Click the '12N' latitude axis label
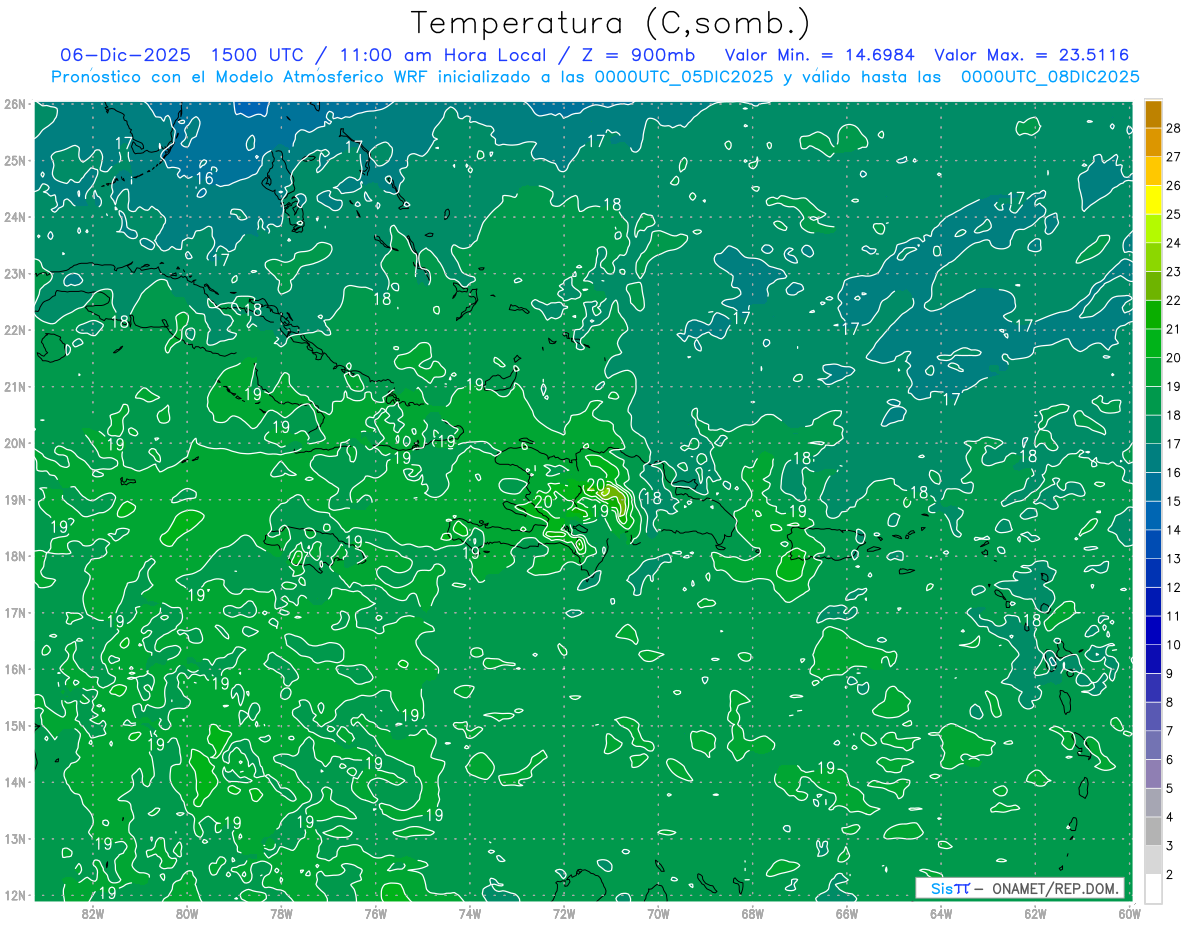 tap(15, 895)
